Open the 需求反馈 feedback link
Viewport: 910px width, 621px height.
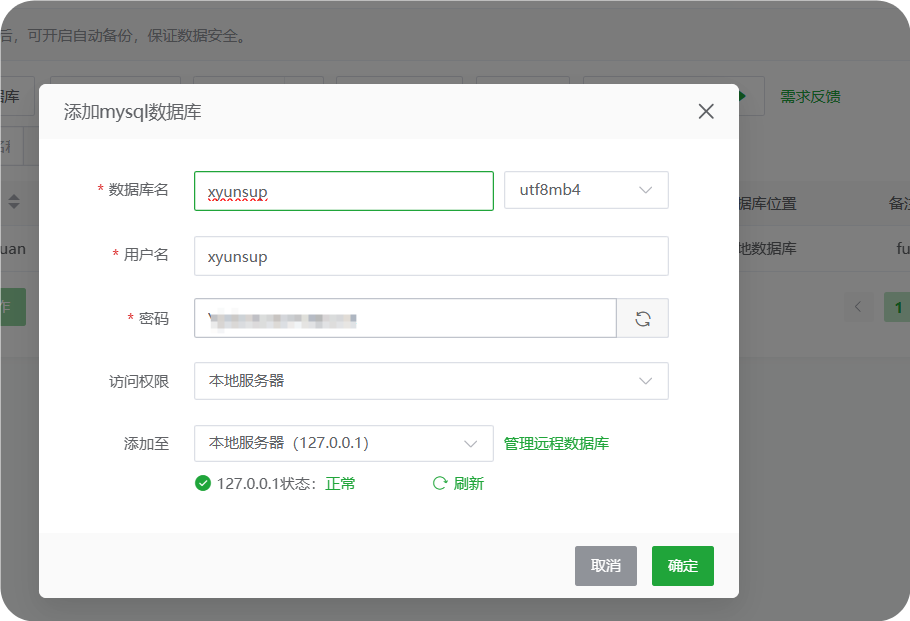click(x=811, y=95)
